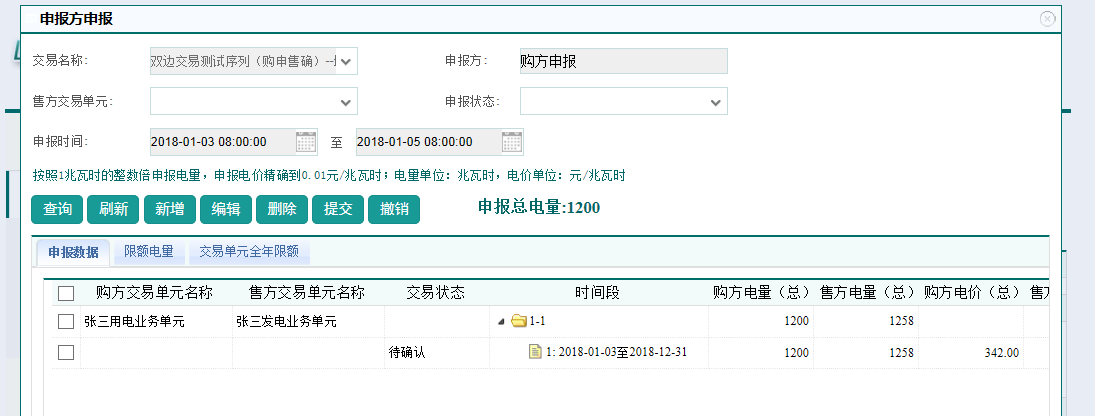Collapse the 1-1 tree node
The width and height of the screenshot is (1095, 416).
[501, 322]
